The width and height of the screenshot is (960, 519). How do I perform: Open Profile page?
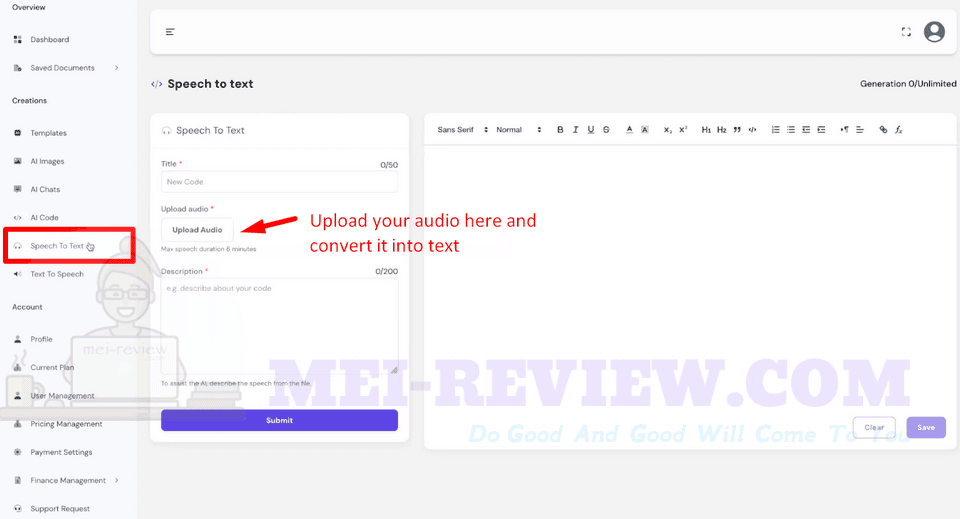[42, 339]
